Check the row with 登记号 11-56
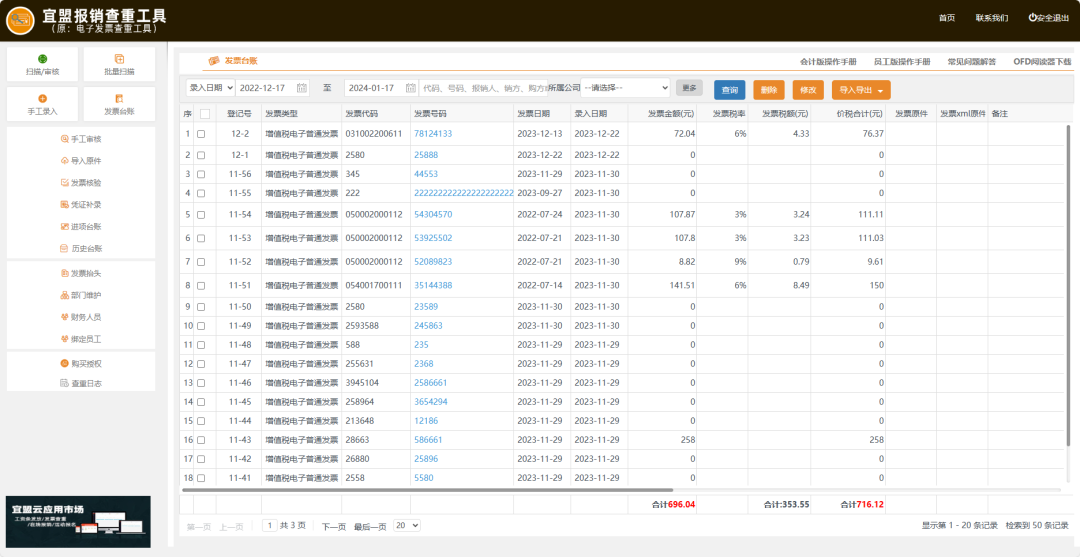The width and height of the screenshot is (1080, 557). (x=201, y=174)
